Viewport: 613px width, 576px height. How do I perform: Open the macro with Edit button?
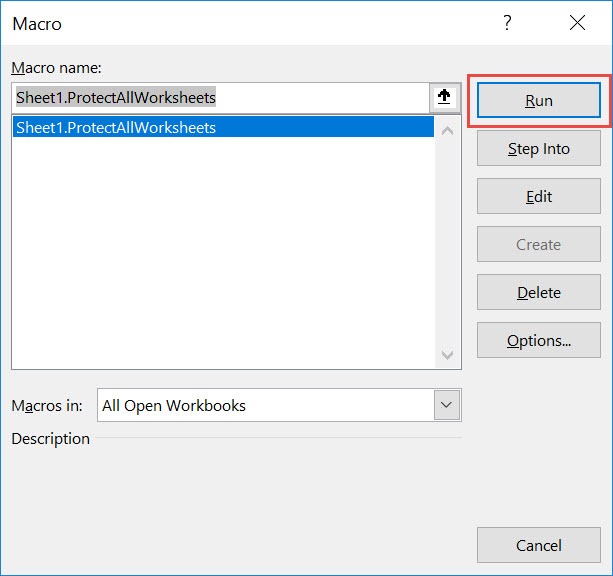[x=538, y=196]
